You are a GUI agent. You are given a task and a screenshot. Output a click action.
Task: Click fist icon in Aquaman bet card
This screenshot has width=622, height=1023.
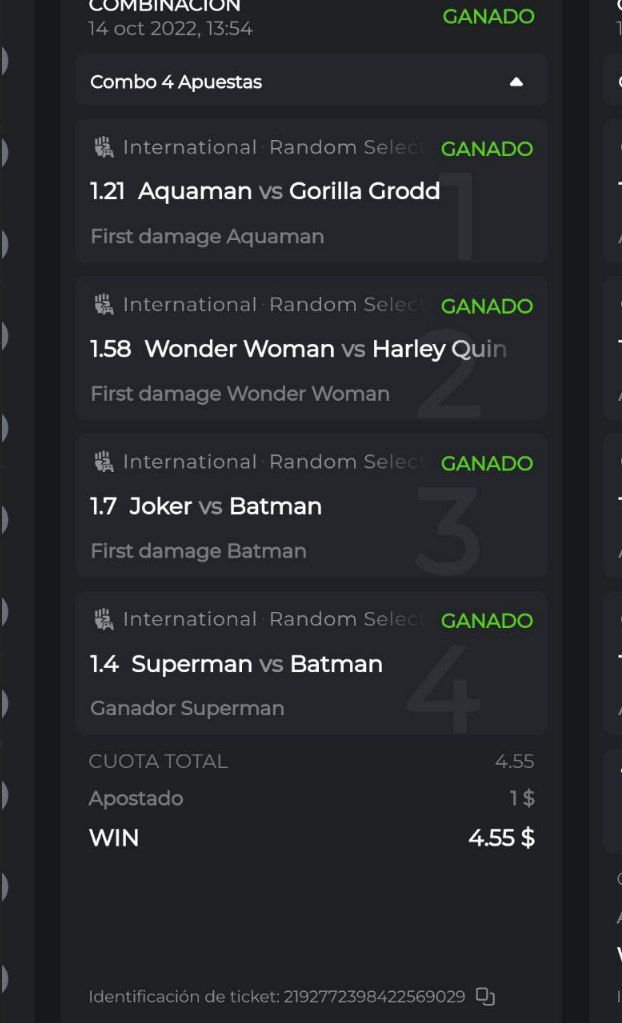[x=103, y=148]
